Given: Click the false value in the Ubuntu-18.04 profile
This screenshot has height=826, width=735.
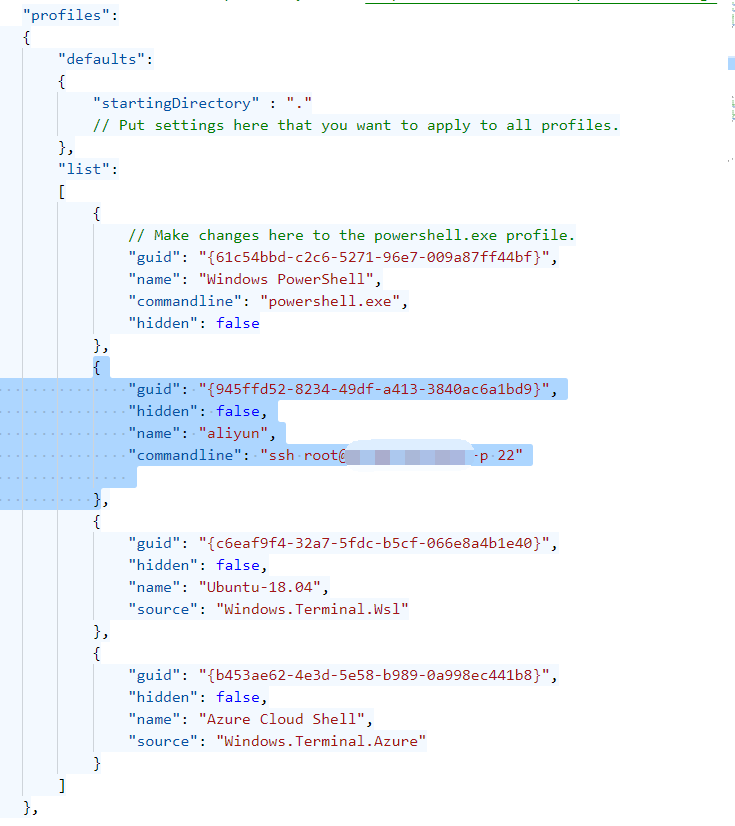Looking at the screenshot, I should click(238, 565).
